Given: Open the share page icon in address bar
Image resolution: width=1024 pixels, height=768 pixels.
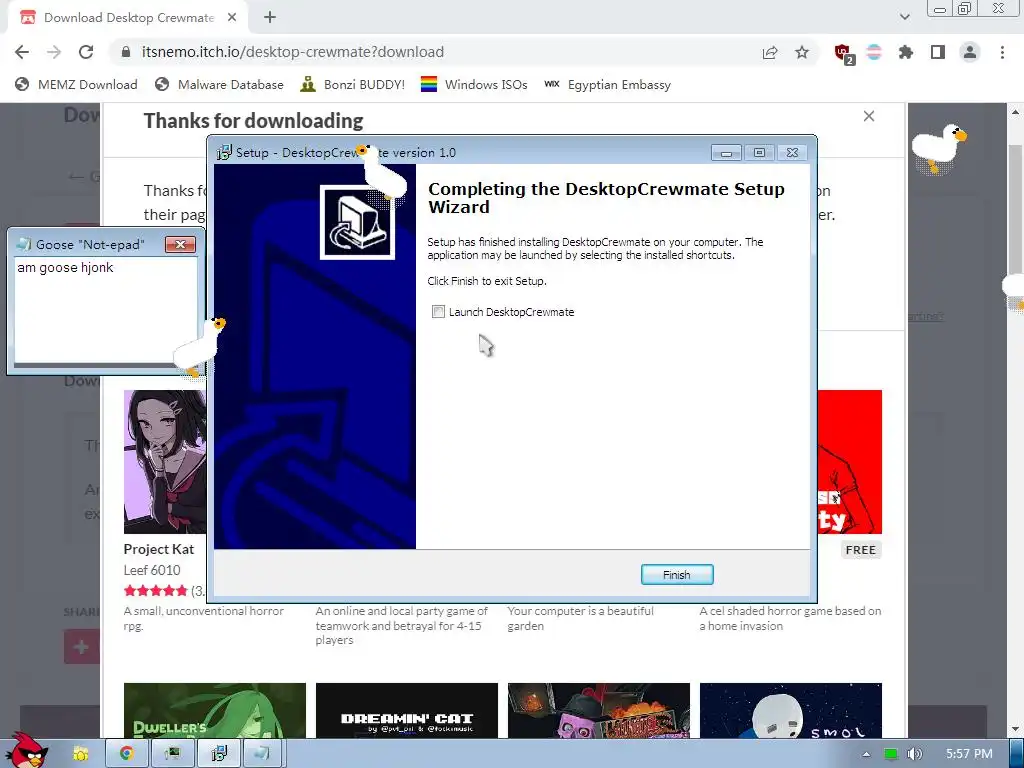Looking at the screenshot, I should [770, 52].
